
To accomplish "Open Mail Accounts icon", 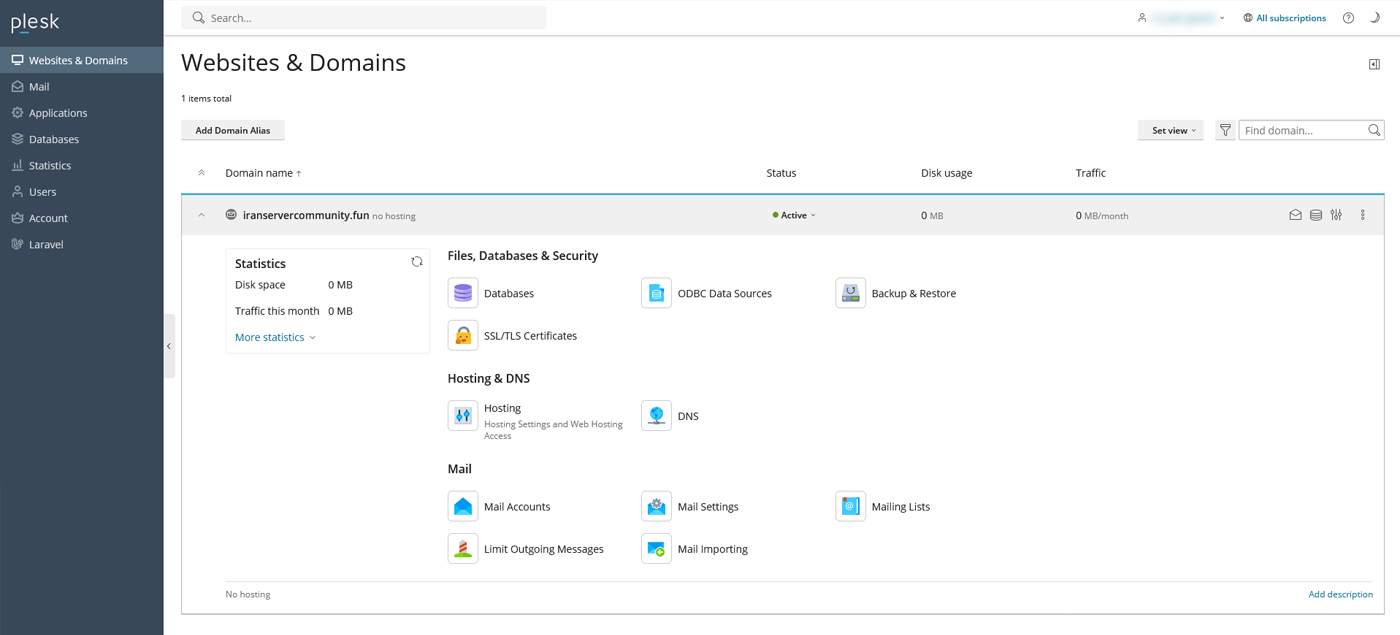I will click(463, 507).
